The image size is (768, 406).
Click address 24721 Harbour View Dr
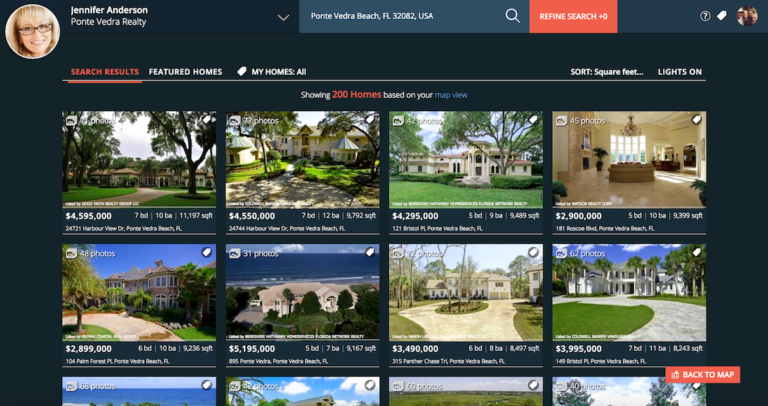coord(124,228)
